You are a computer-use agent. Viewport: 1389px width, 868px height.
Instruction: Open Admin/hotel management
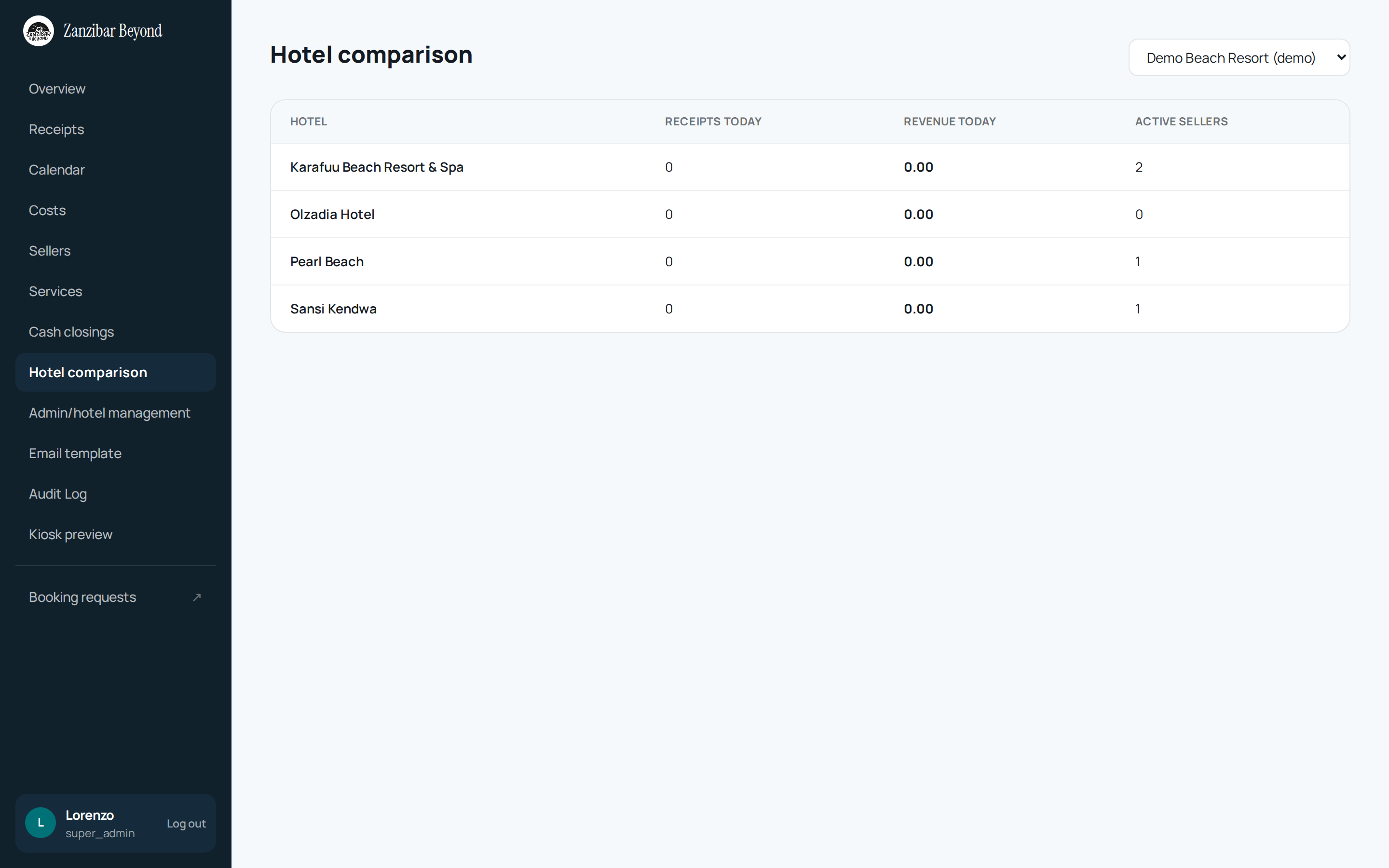coord(115,413)
